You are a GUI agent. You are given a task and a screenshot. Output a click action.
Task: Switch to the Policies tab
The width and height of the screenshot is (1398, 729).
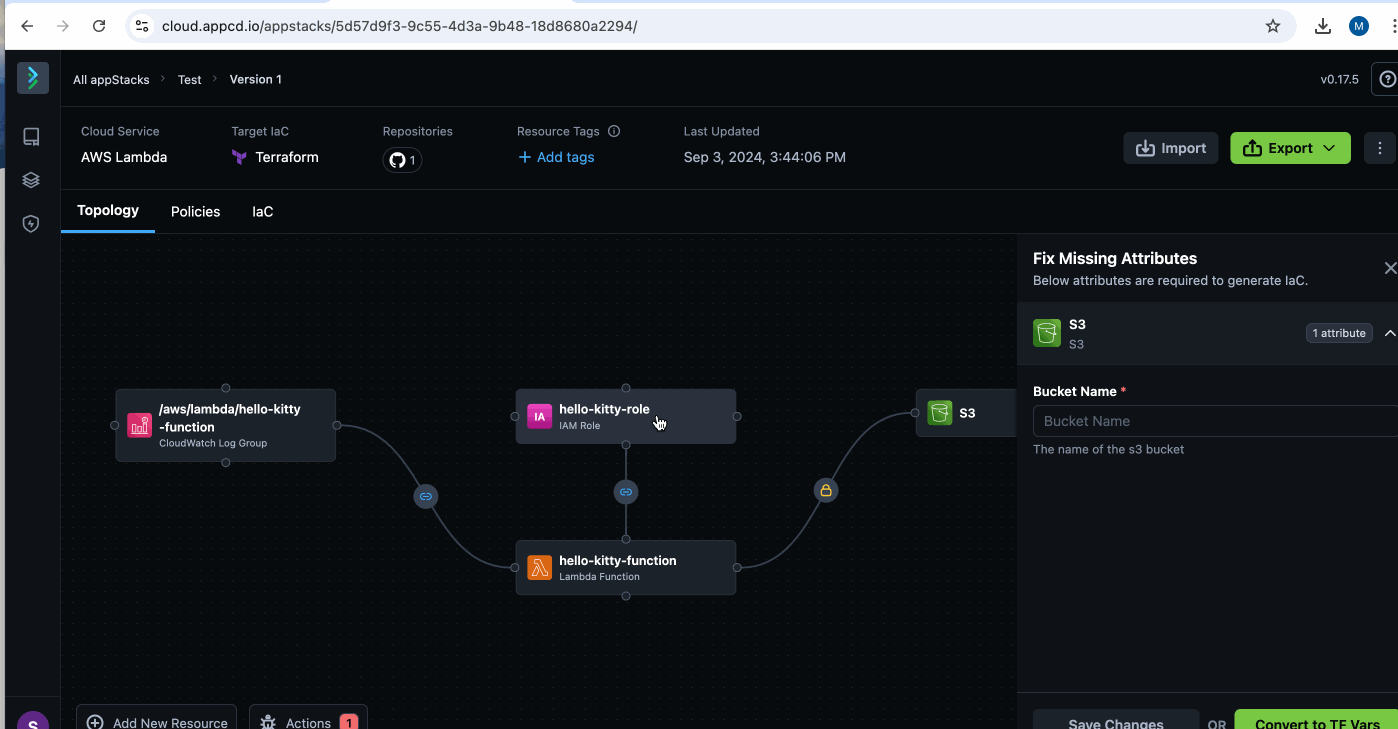pos(195,212)
